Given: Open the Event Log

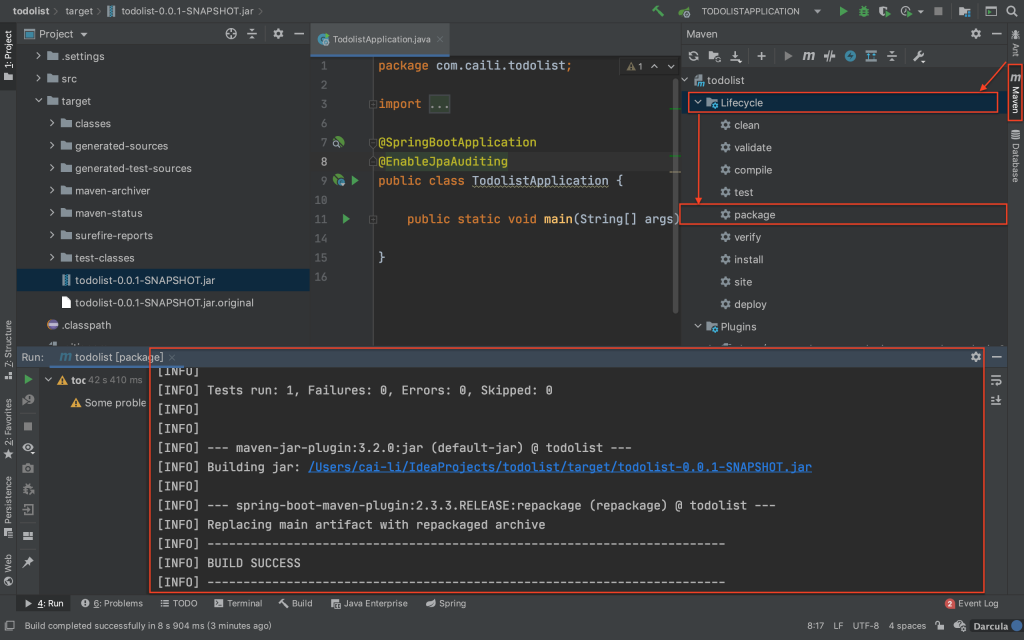Looking at the screenshot, I should click(x=972, y=603).
